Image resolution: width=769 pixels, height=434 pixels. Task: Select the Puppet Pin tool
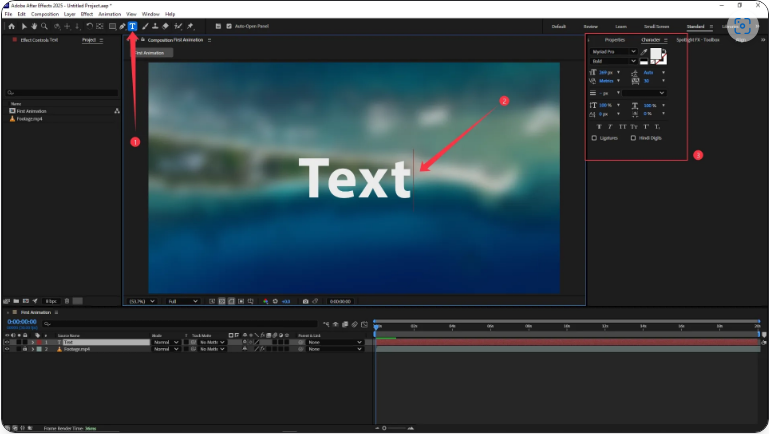click(190, 26)
